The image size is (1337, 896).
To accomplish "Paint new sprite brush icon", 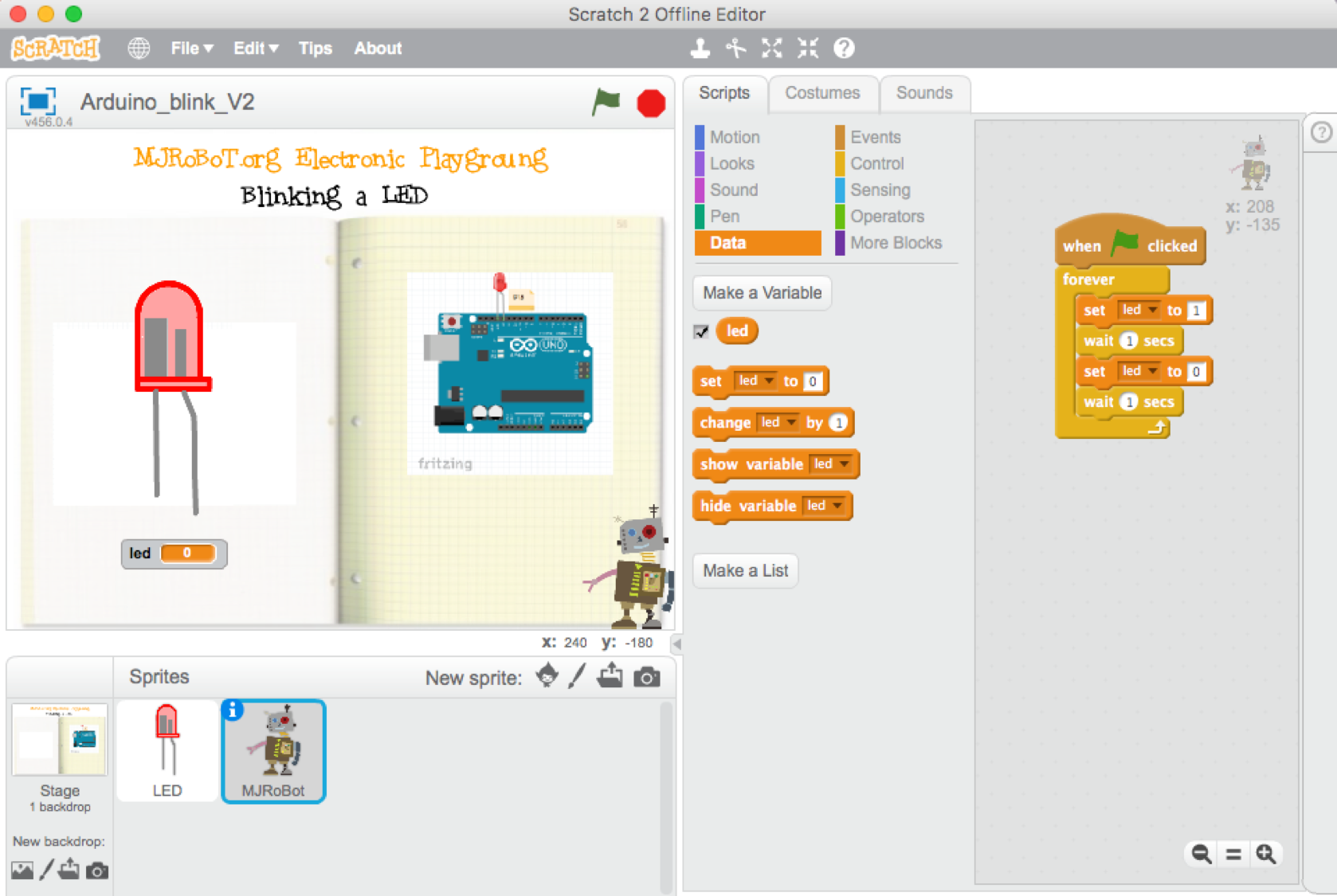I will [x=578, y=676].
